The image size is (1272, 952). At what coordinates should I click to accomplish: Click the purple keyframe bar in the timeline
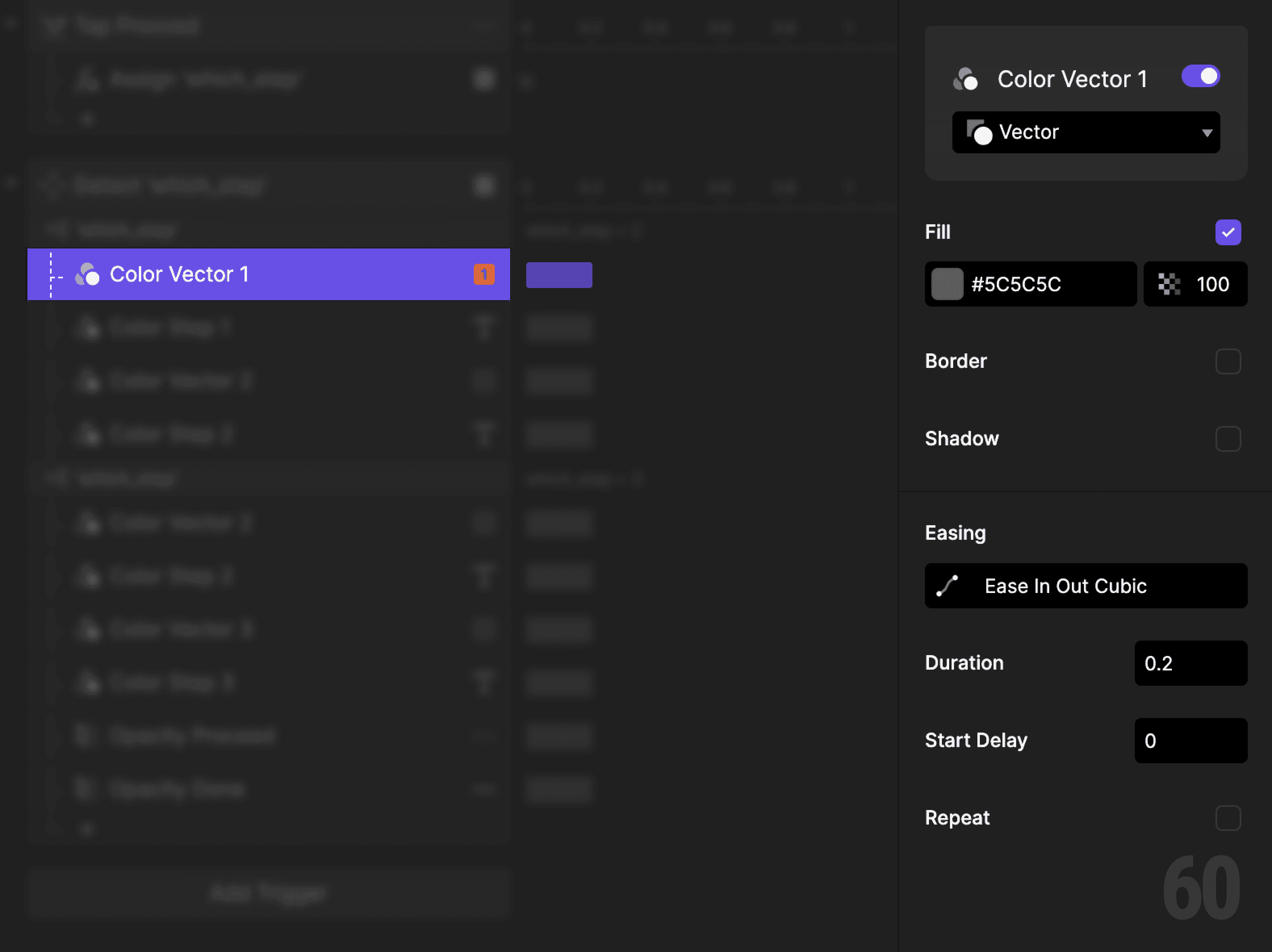[559, 274]
